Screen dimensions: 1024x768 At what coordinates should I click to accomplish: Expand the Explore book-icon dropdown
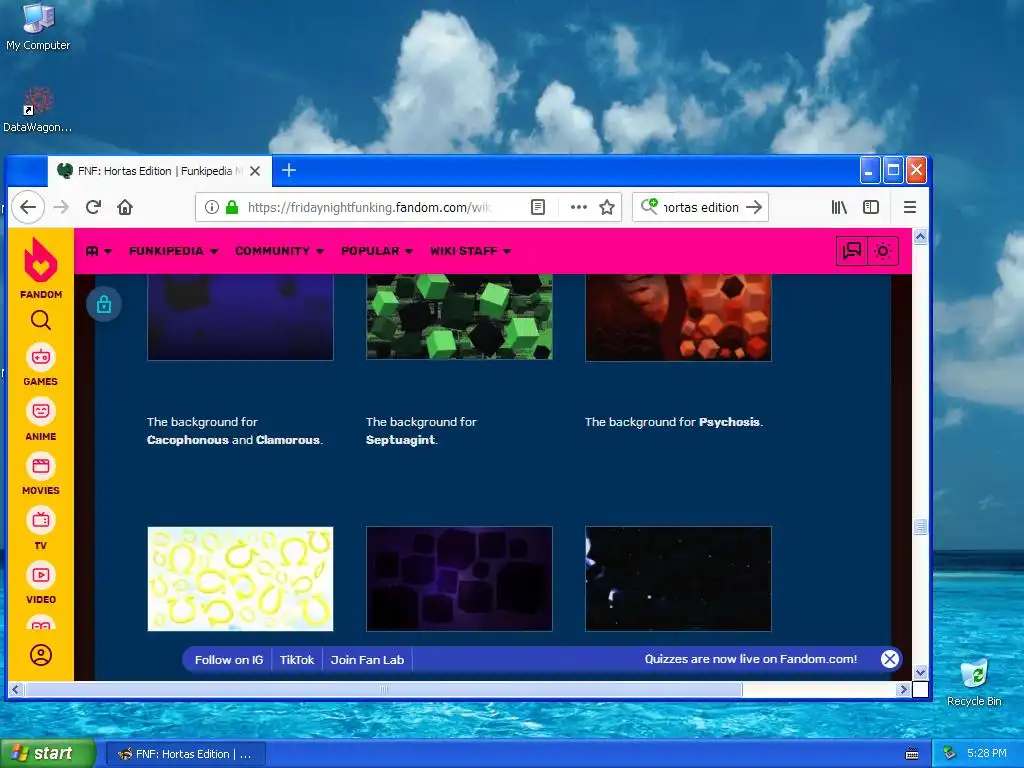click(99, 251)
